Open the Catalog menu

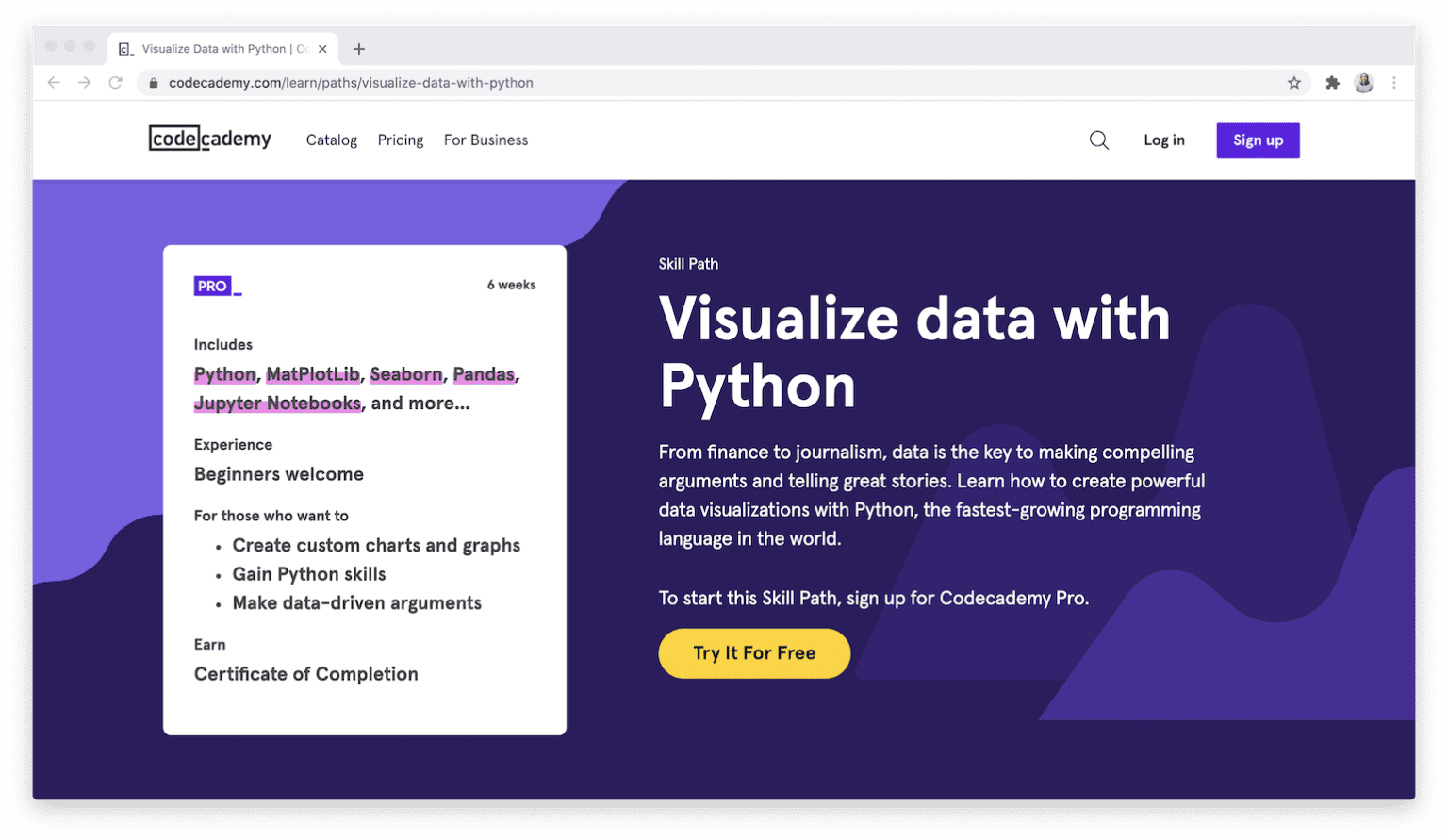point(331,140)
